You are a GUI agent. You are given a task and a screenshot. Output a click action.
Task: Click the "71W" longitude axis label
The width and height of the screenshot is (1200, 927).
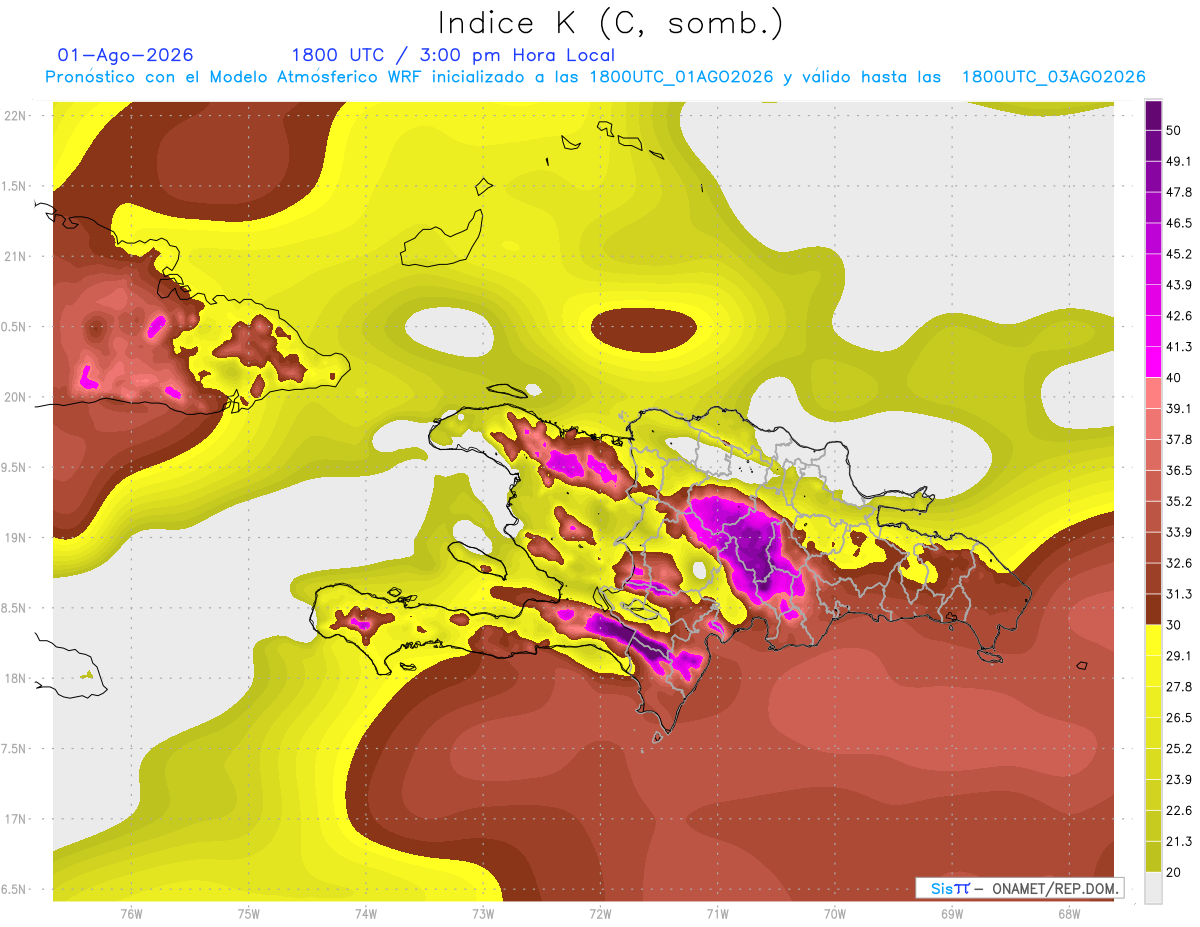click(717, 914)
